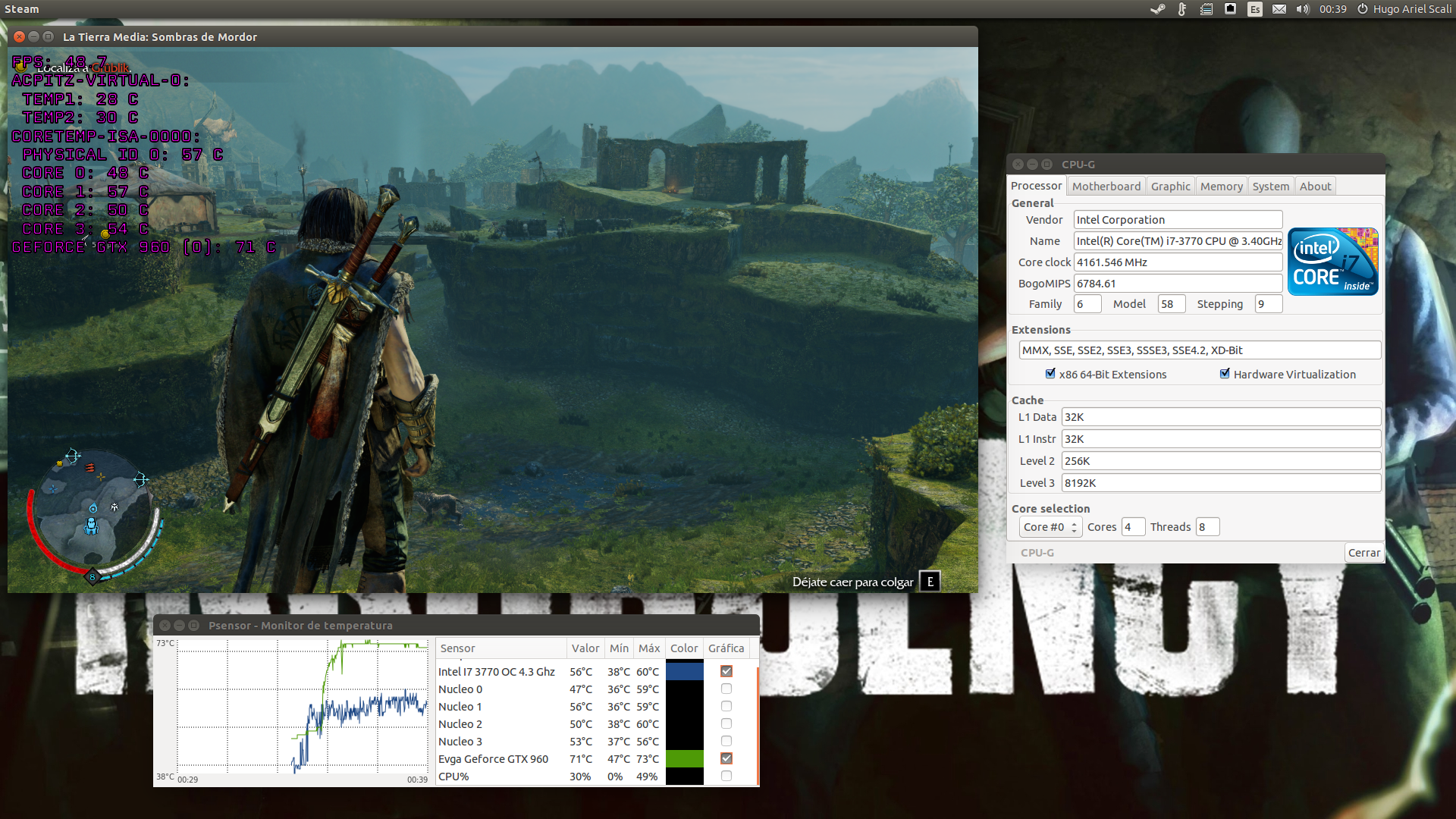Click the 71°C value for GTX 960

pos(581,759)
